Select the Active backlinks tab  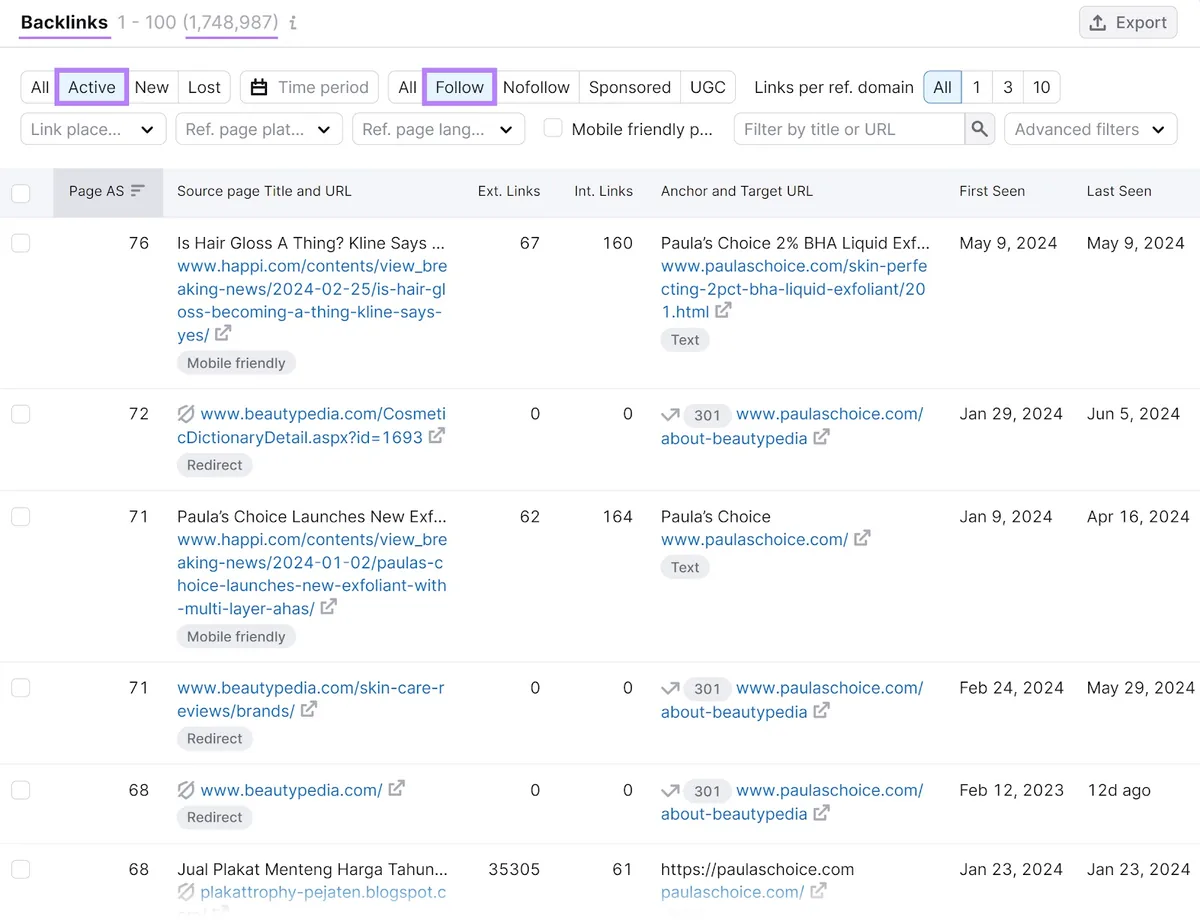(92, 87)
